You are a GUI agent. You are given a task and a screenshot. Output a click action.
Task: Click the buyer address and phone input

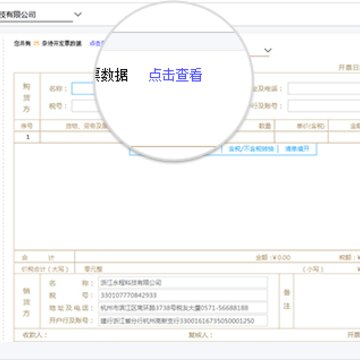pyautogui.click(x=324, y=89)
